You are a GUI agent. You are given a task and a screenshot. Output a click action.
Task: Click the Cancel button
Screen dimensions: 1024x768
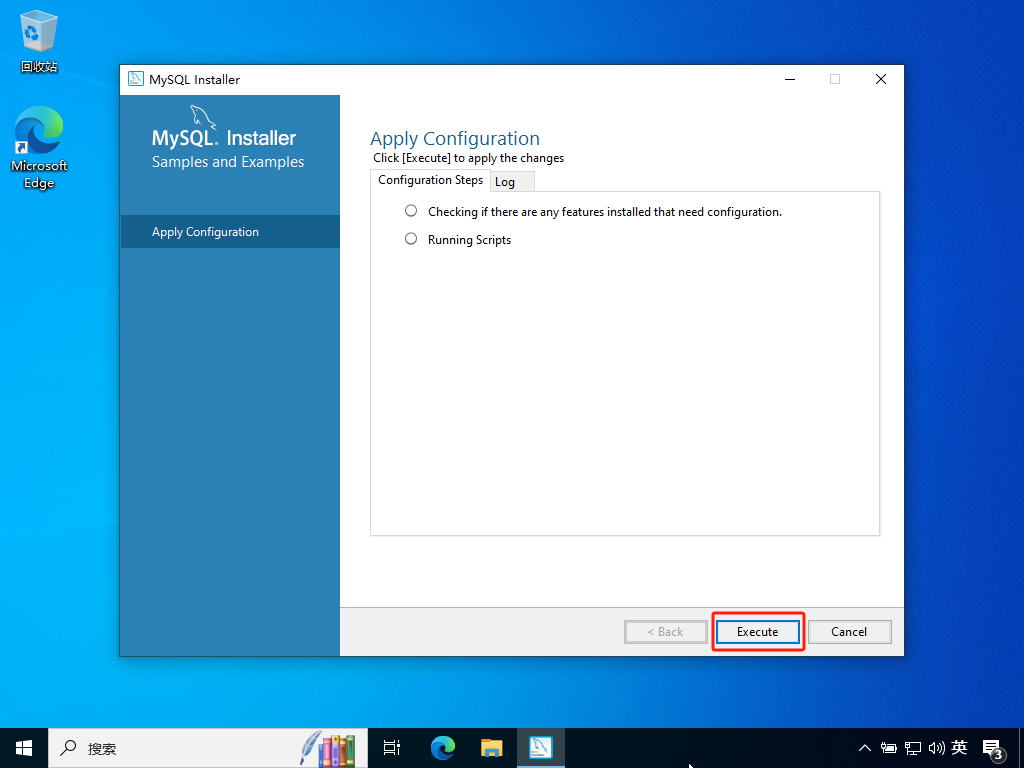[x=849, y=632]
